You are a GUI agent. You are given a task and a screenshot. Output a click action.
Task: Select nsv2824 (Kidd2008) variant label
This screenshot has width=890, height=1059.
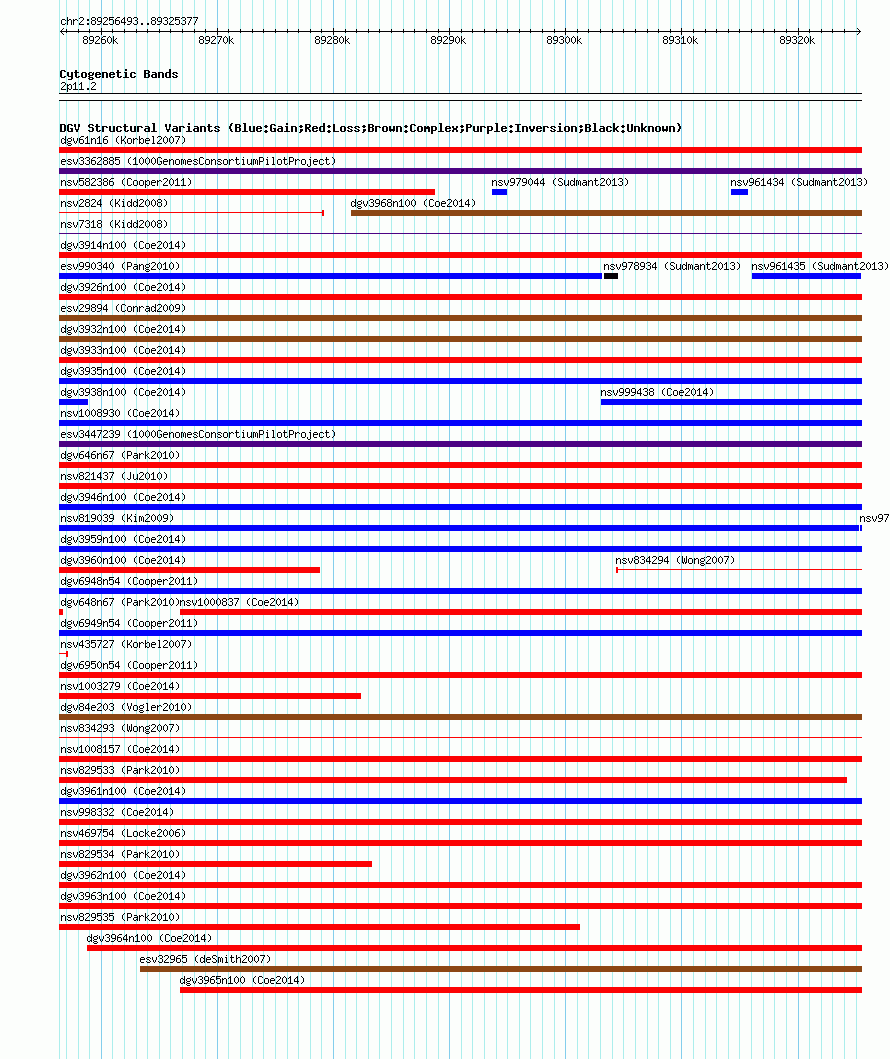pyautogui.click(x=114, y=203)
